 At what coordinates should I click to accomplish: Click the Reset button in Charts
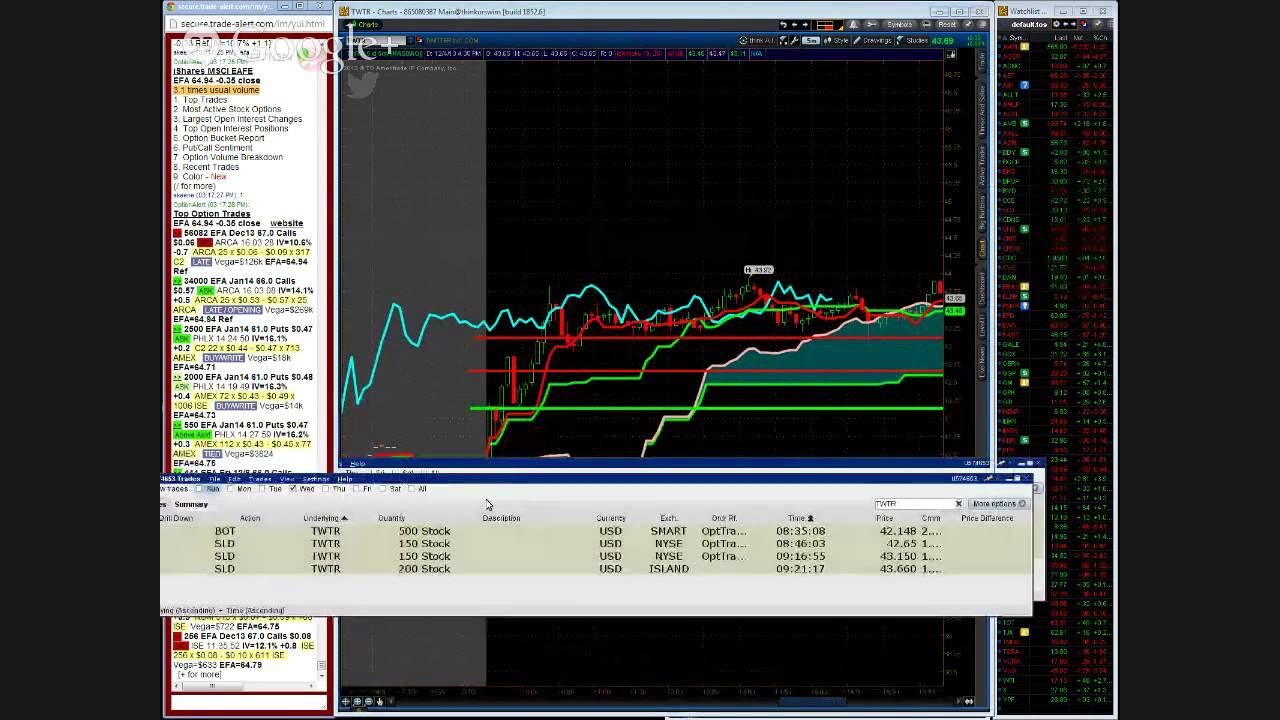pos(947,25)
